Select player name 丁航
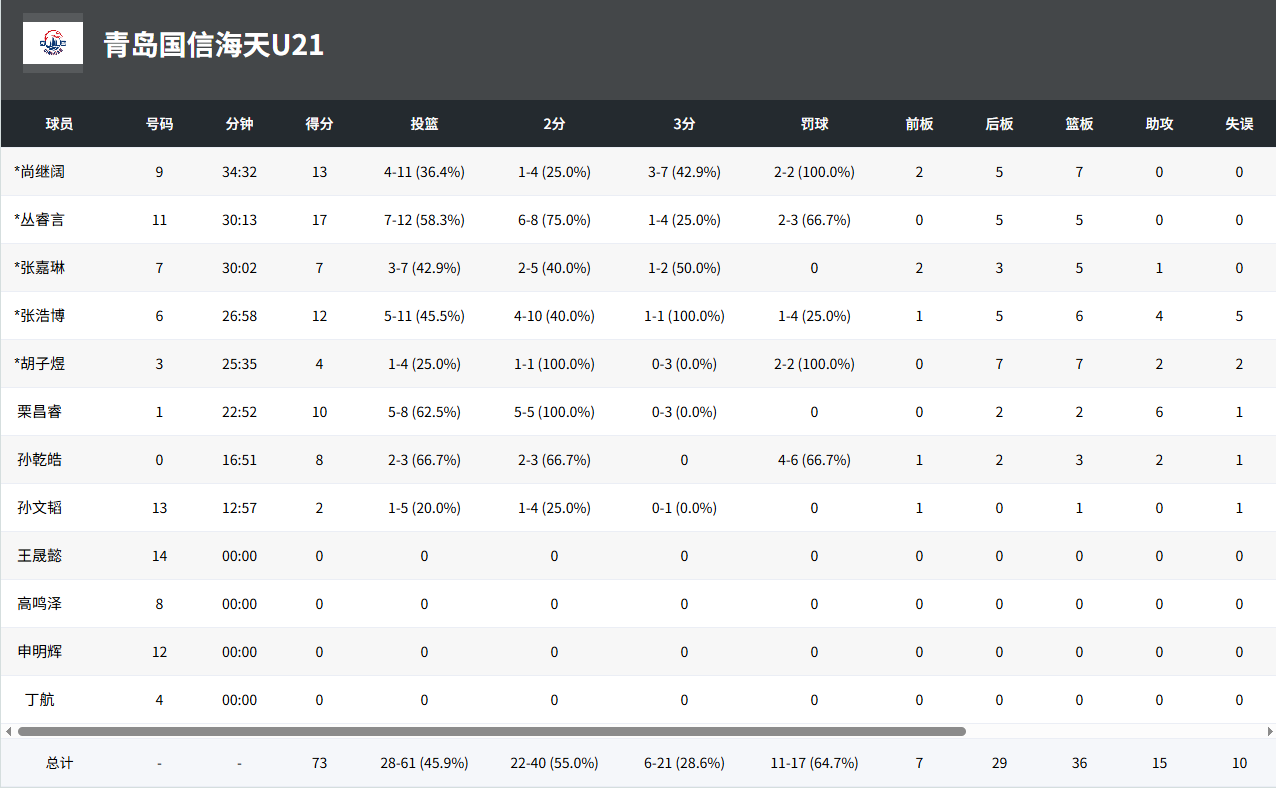Image resolution: width=1276 pixels, height=789 pixels. (39, 700)
